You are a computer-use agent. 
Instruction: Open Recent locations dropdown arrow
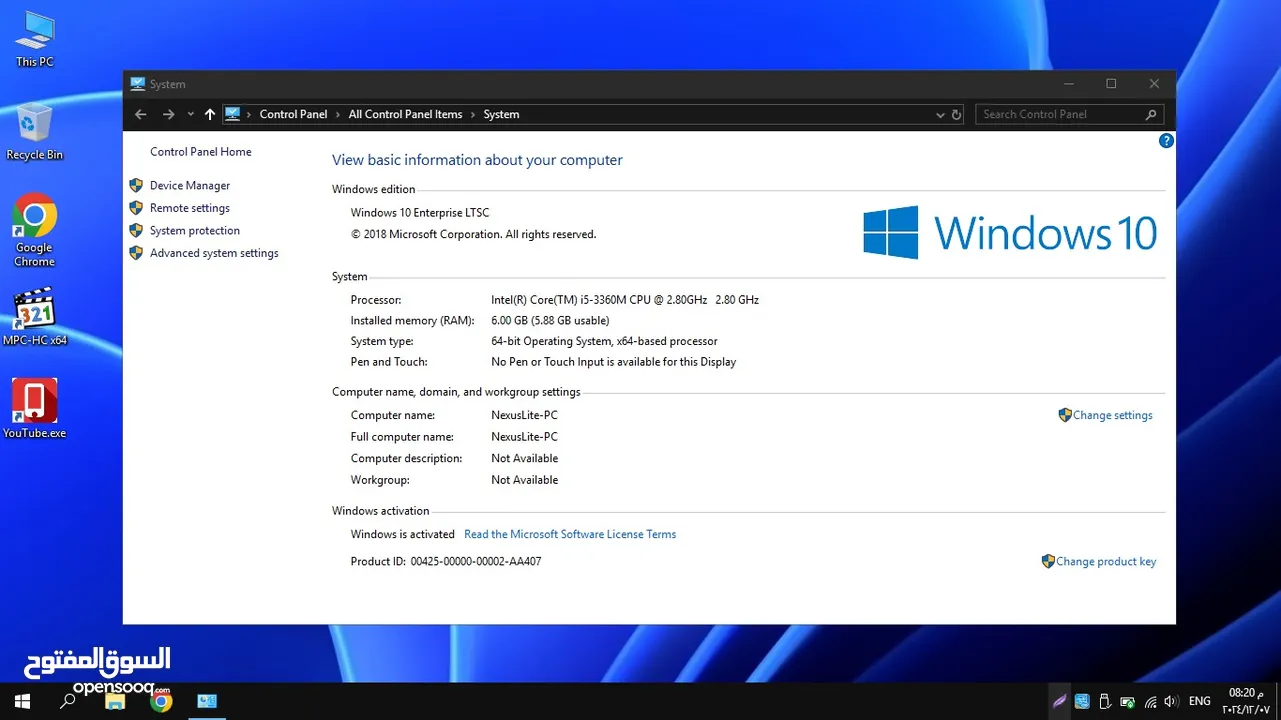click(190, 114)
